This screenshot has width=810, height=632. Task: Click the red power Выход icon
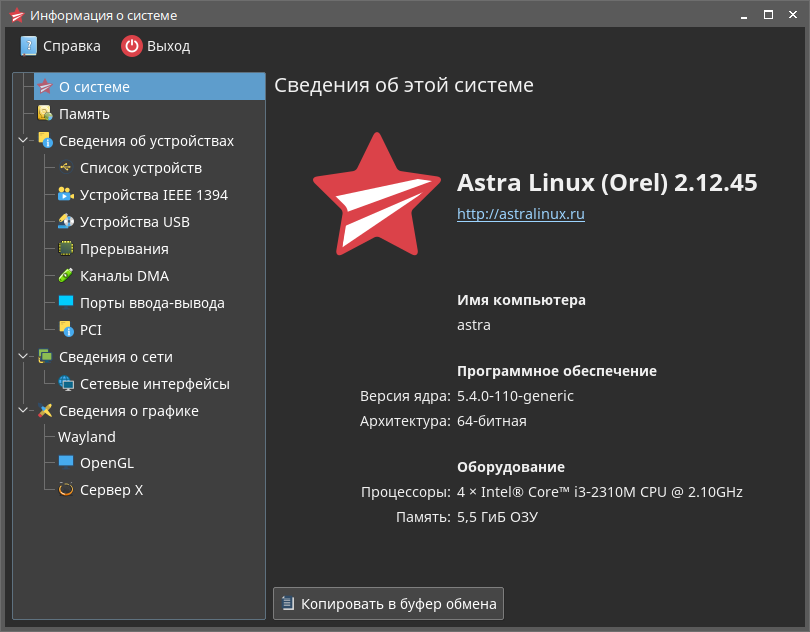click(x=132, y=46)
